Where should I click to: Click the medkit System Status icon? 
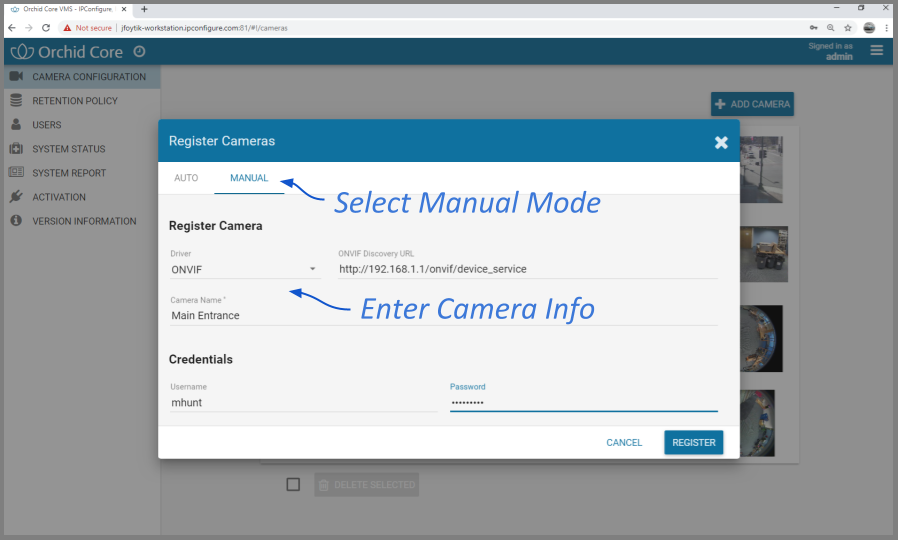(16, 148)
